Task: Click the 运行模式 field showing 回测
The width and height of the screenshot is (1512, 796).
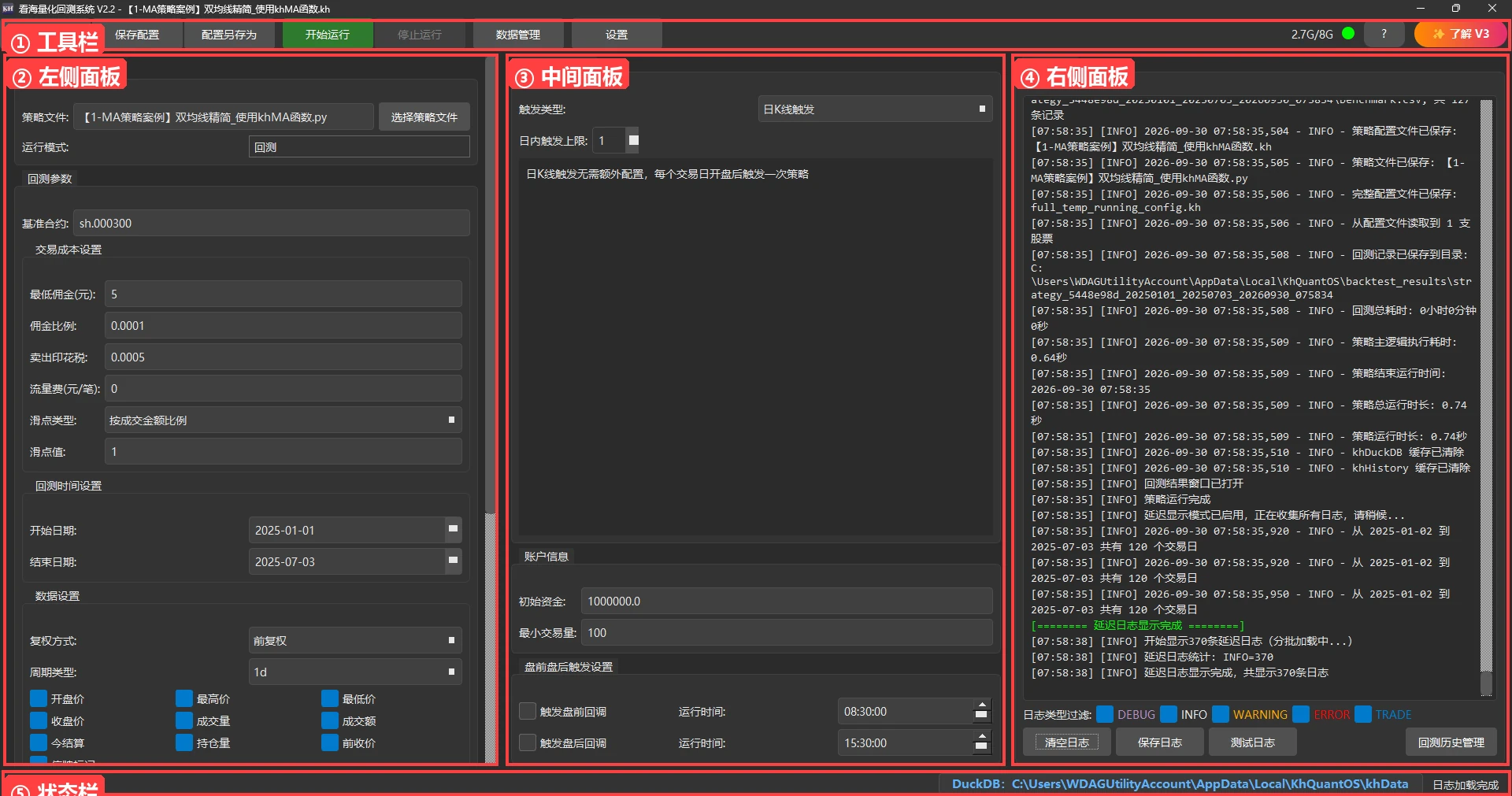Action: point(359,147)
